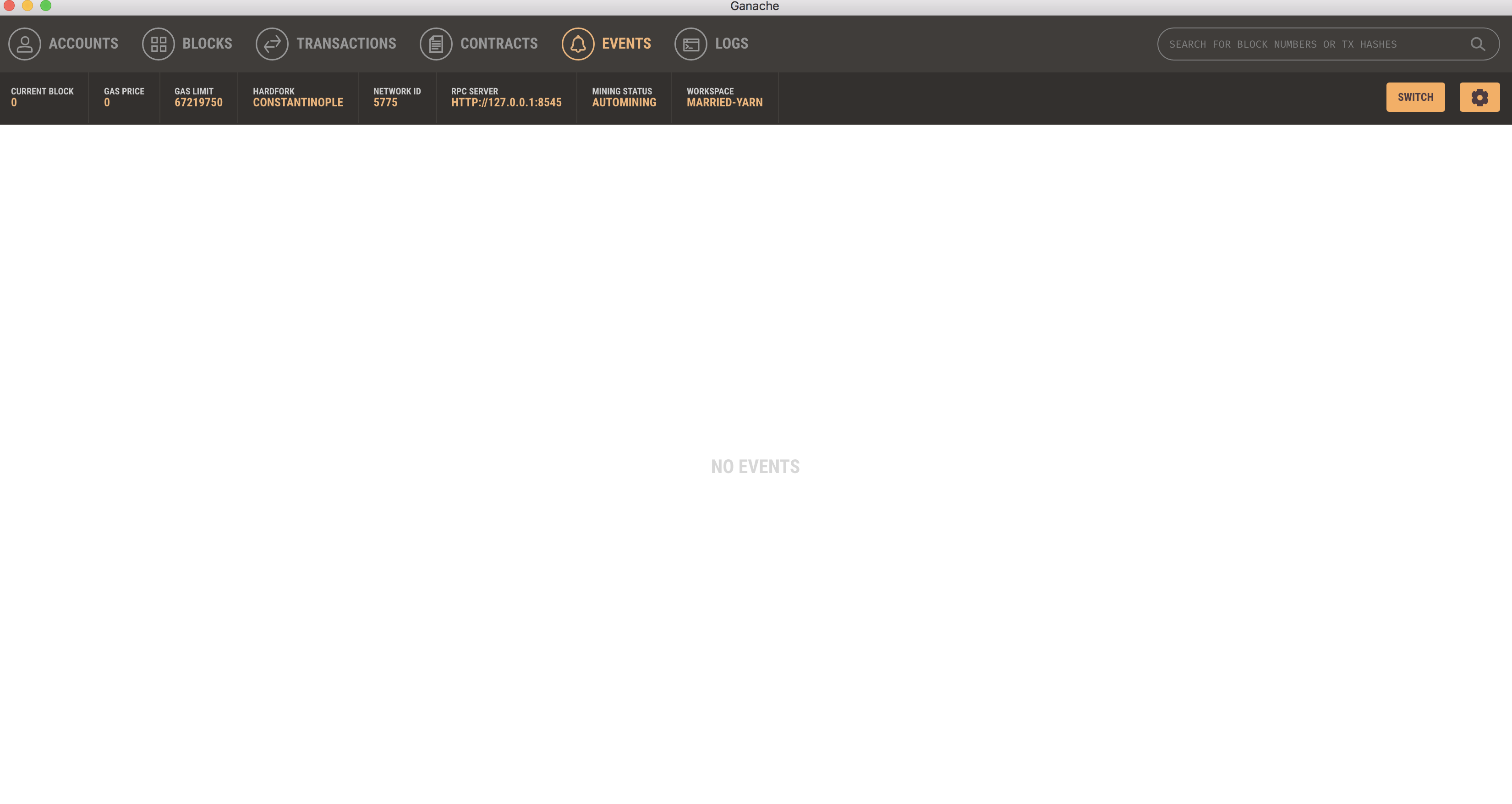Viewport: 1512px width, 804px height.
Task: Click the RPC server address
Action: pos(506,103)
